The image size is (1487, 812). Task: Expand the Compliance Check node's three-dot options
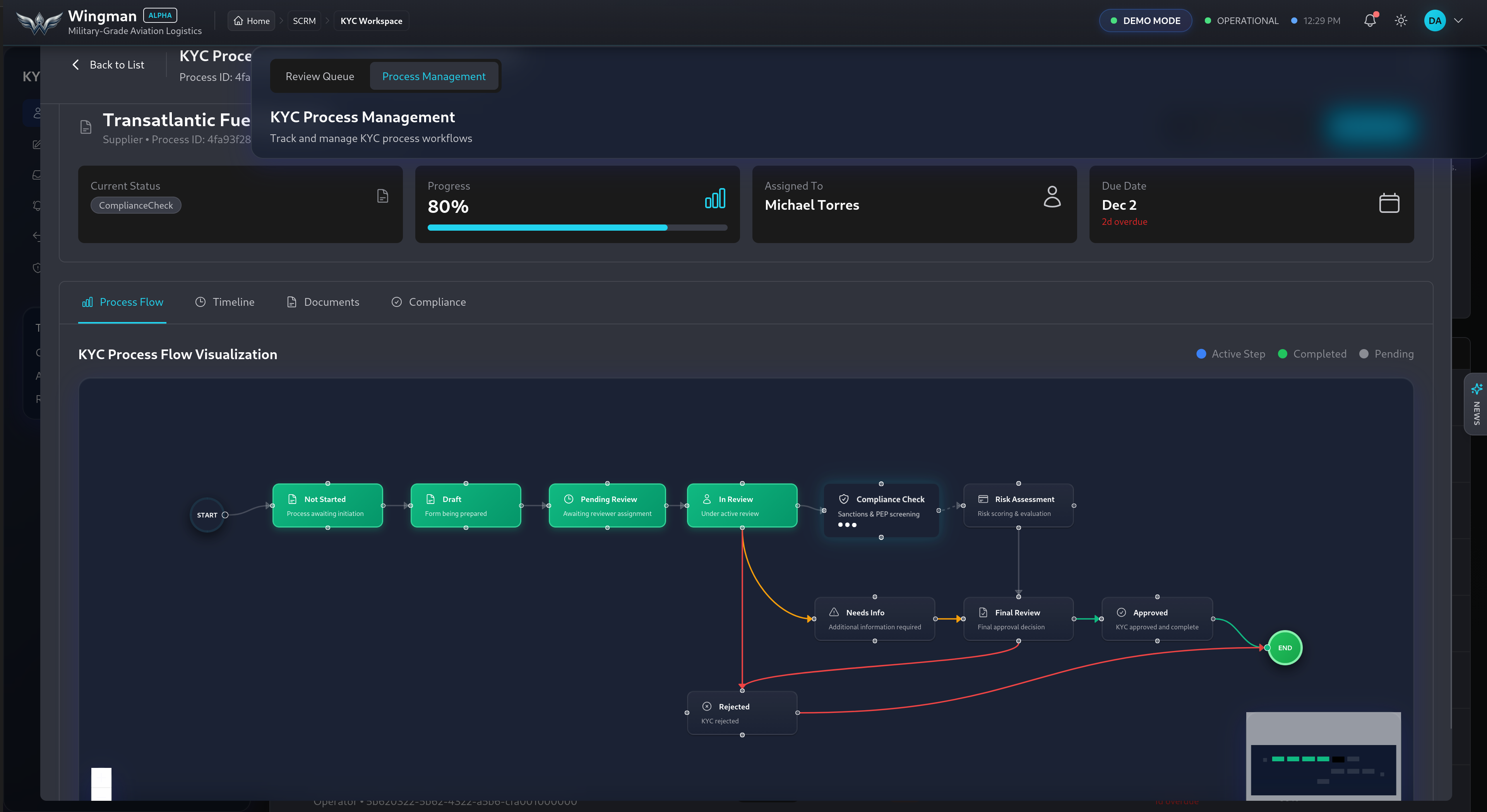tap(846, 524)
